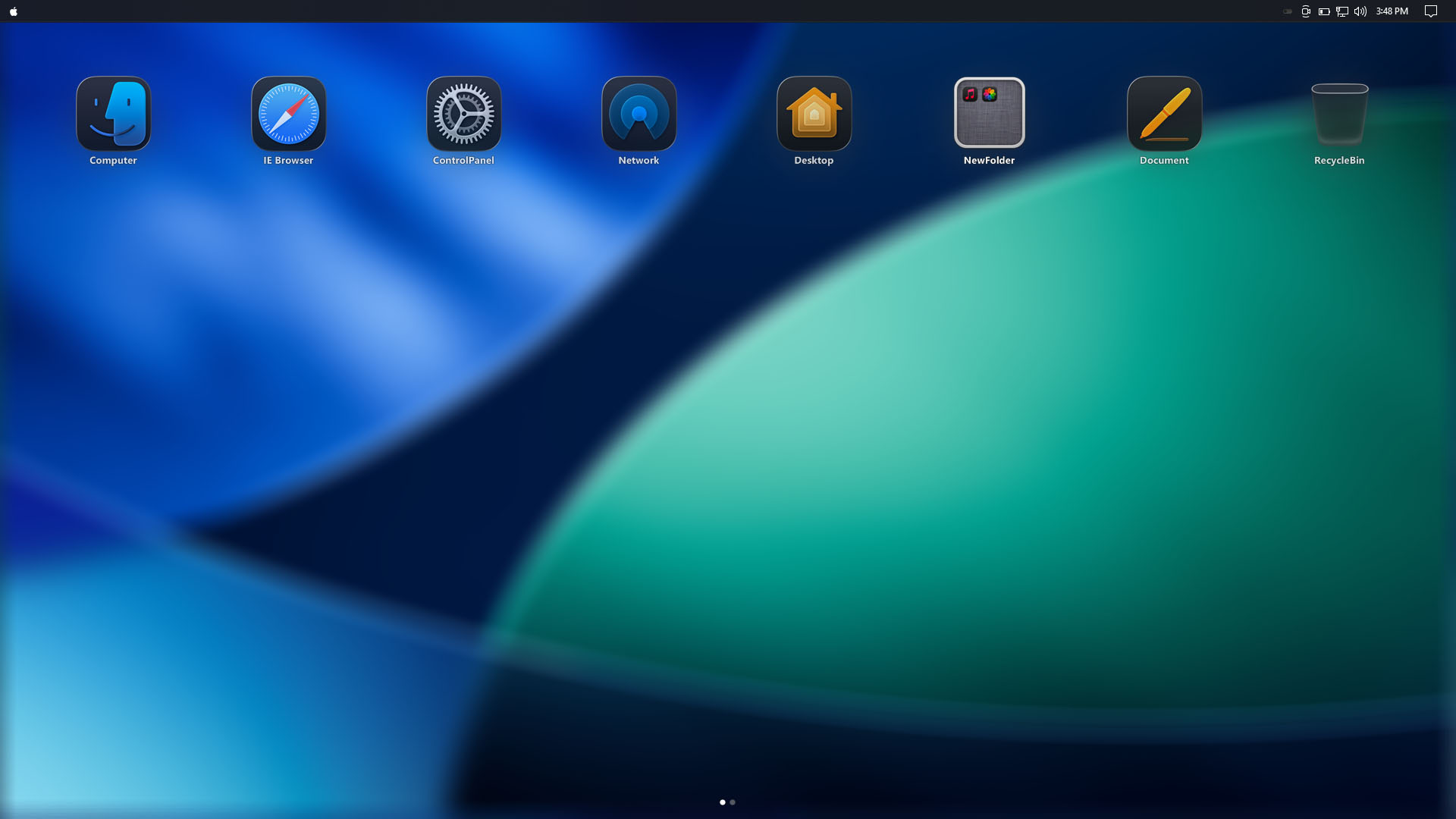1456x819 pixels.
Task: Click the volume speaker icon
Action: [1360, 11]
